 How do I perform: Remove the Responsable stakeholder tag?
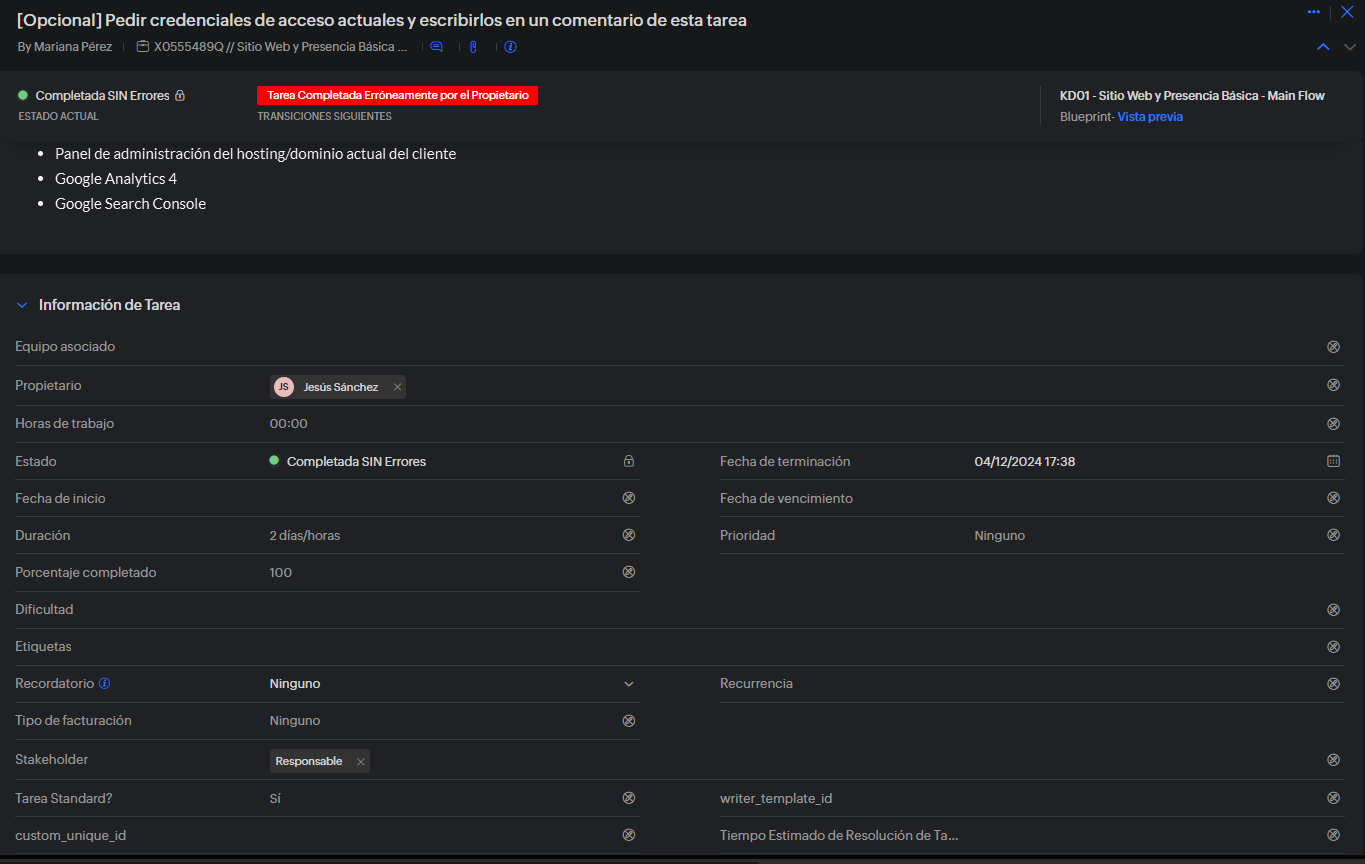[361, 762]
